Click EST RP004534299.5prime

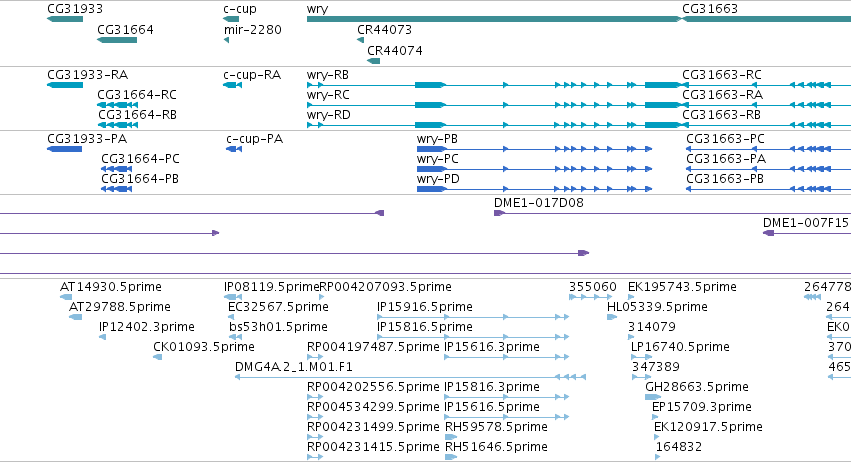[x=315, y=417]
